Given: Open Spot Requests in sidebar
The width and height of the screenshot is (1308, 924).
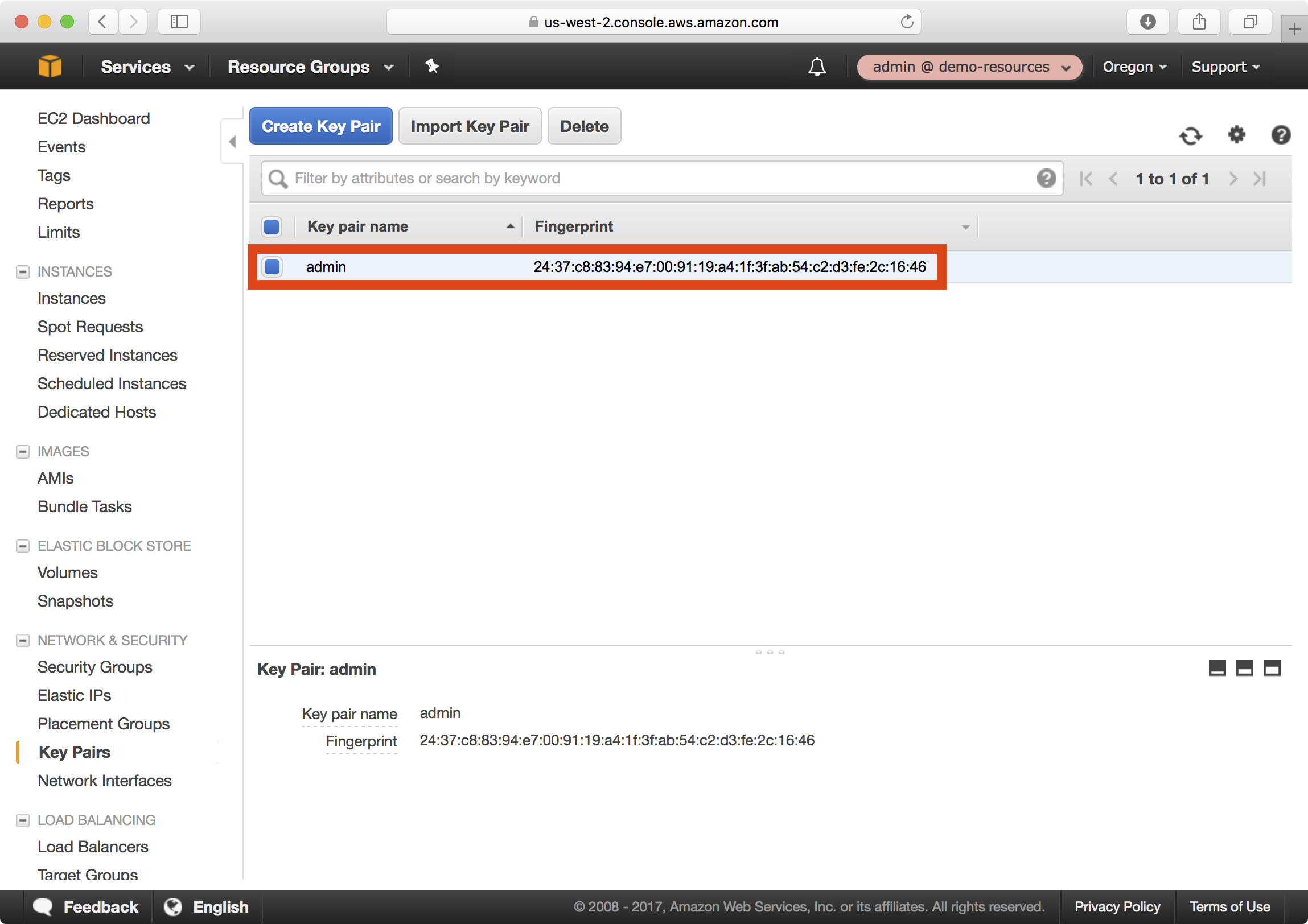Looking at the screenshot, I should click(91, 327).
